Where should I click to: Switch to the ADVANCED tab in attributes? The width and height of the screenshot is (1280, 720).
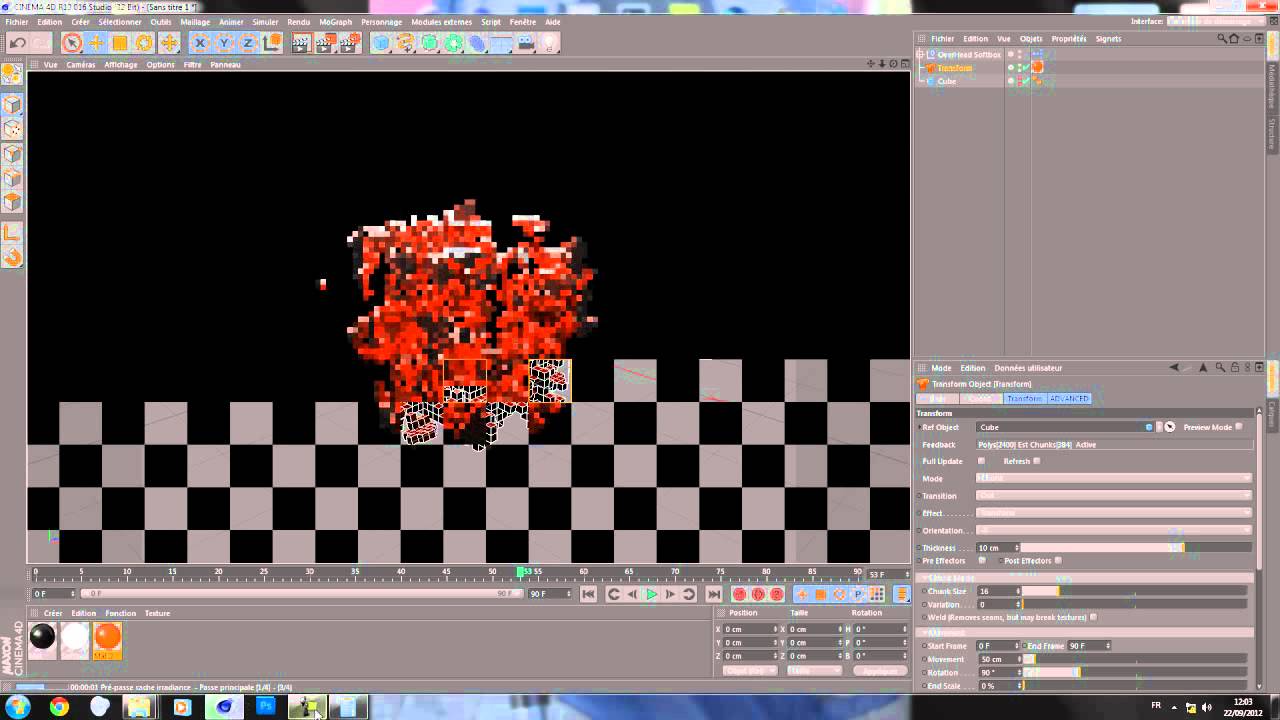click(1069, 399)
